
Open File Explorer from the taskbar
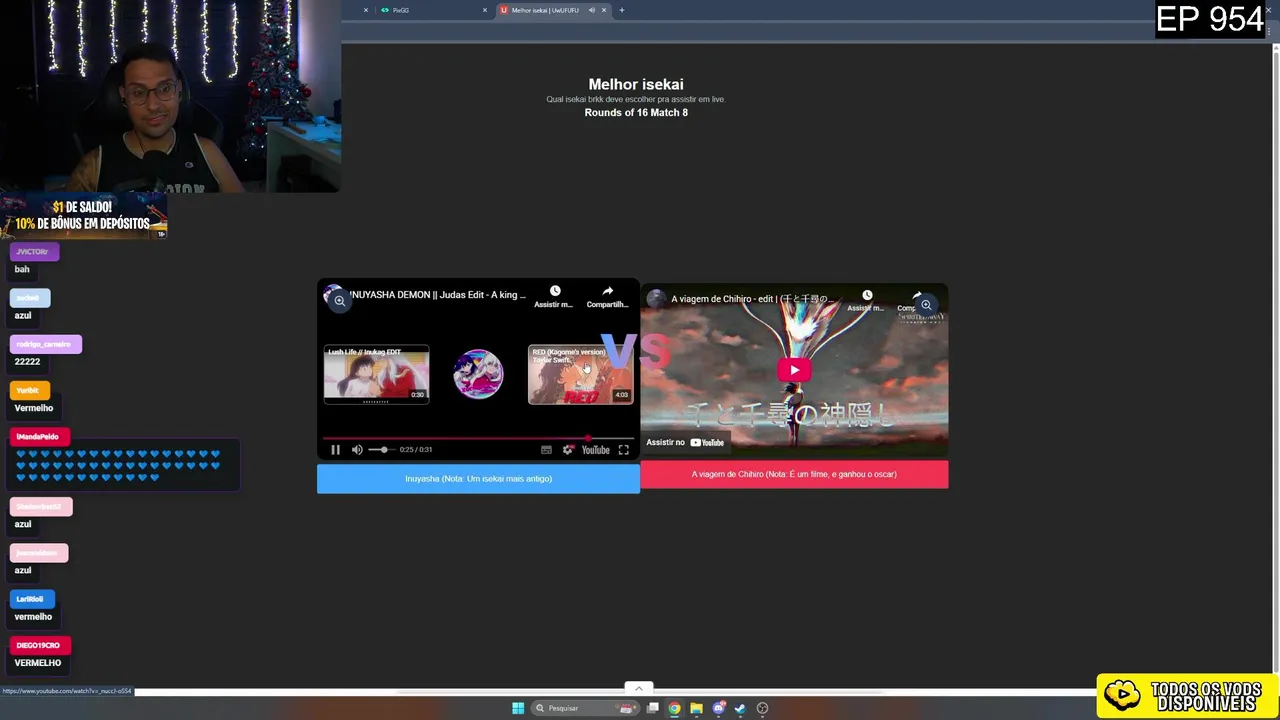(696, 708)
